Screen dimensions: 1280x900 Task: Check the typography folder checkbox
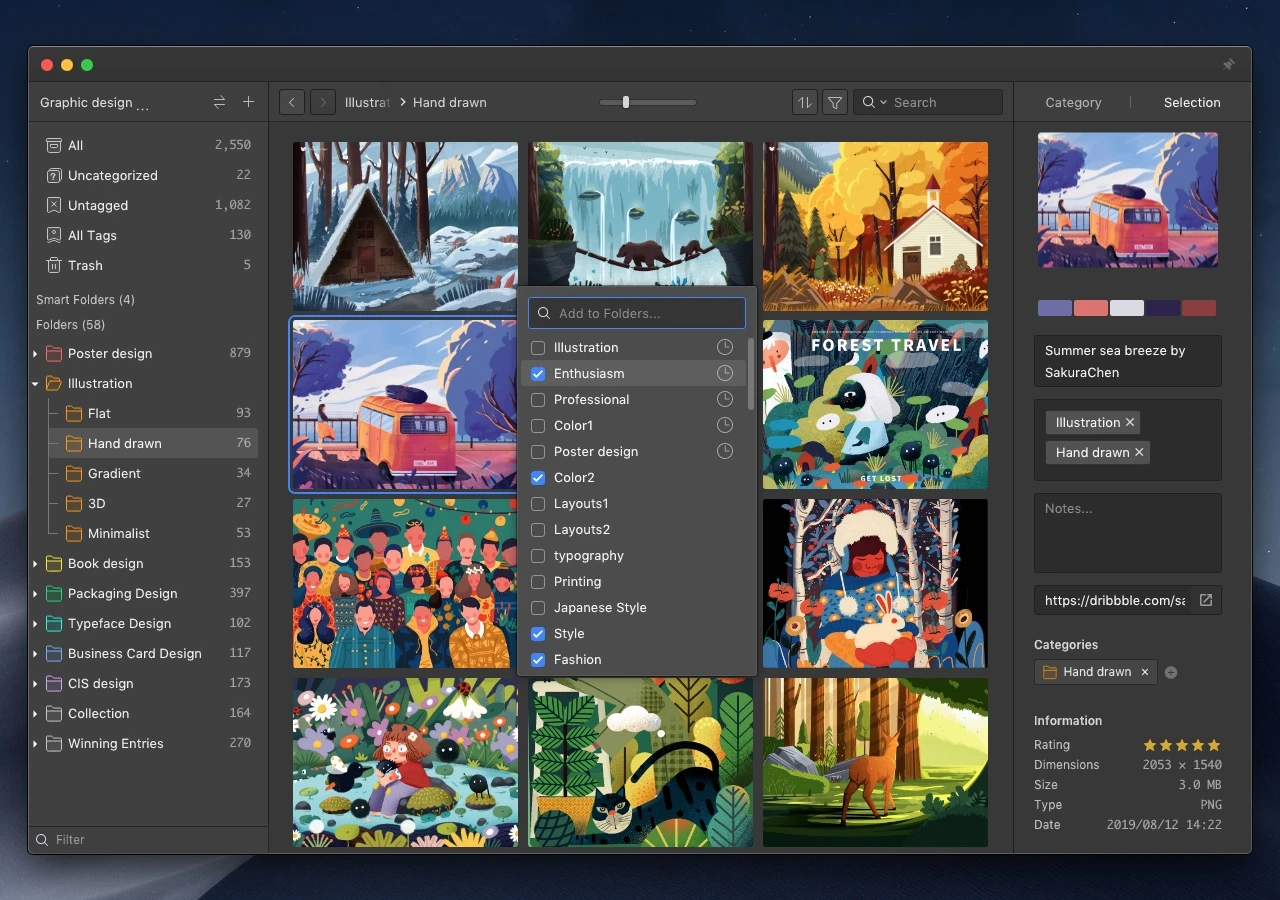(538, 555)
